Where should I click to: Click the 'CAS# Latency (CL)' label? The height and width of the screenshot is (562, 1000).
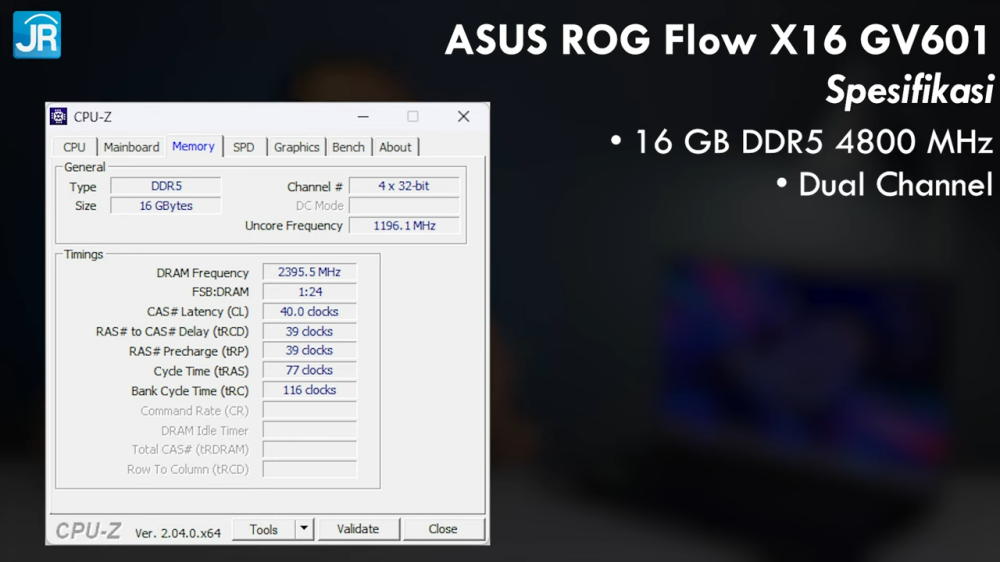[198, 312]
